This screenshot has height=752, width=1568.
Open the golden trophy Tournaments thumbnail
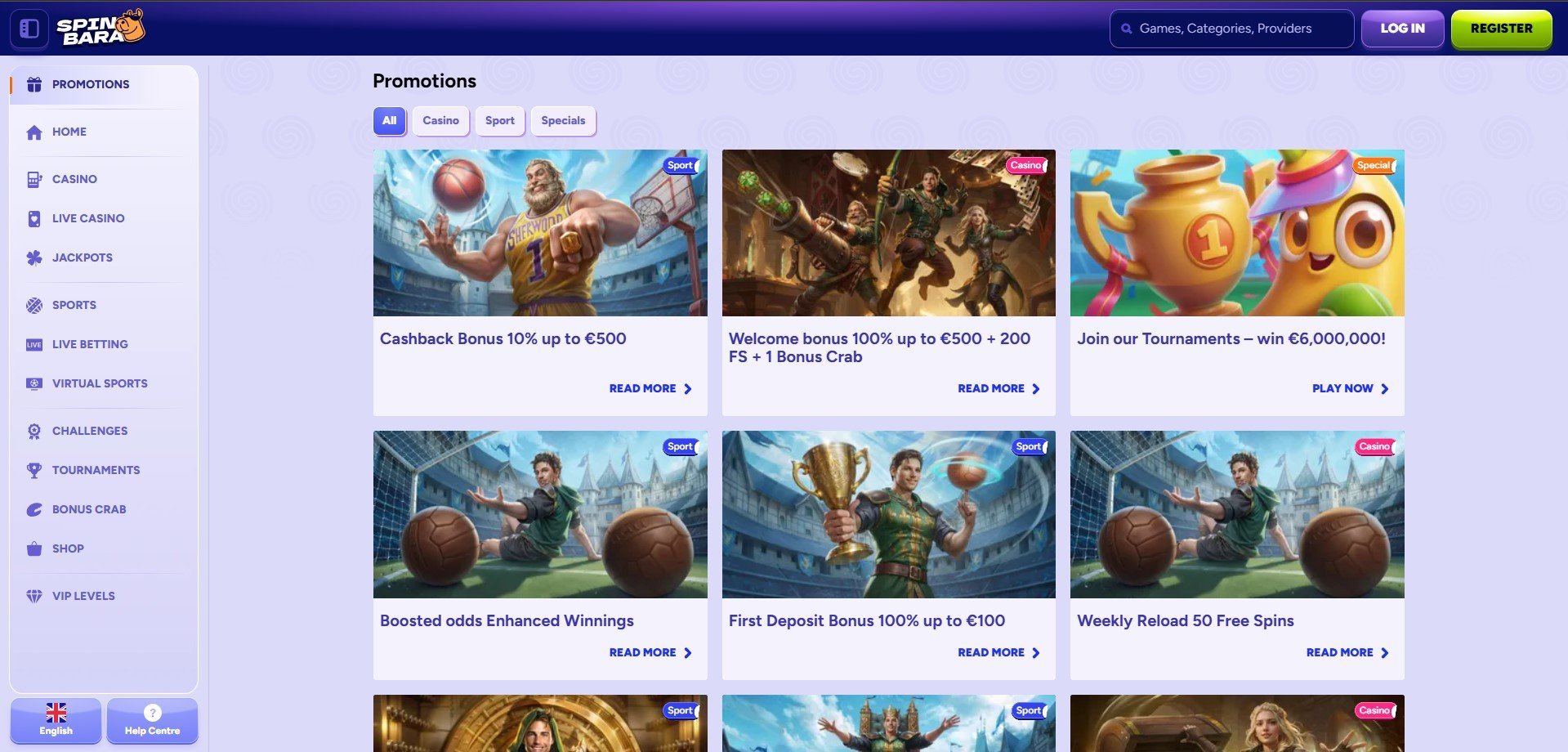tap(1237, 233)
